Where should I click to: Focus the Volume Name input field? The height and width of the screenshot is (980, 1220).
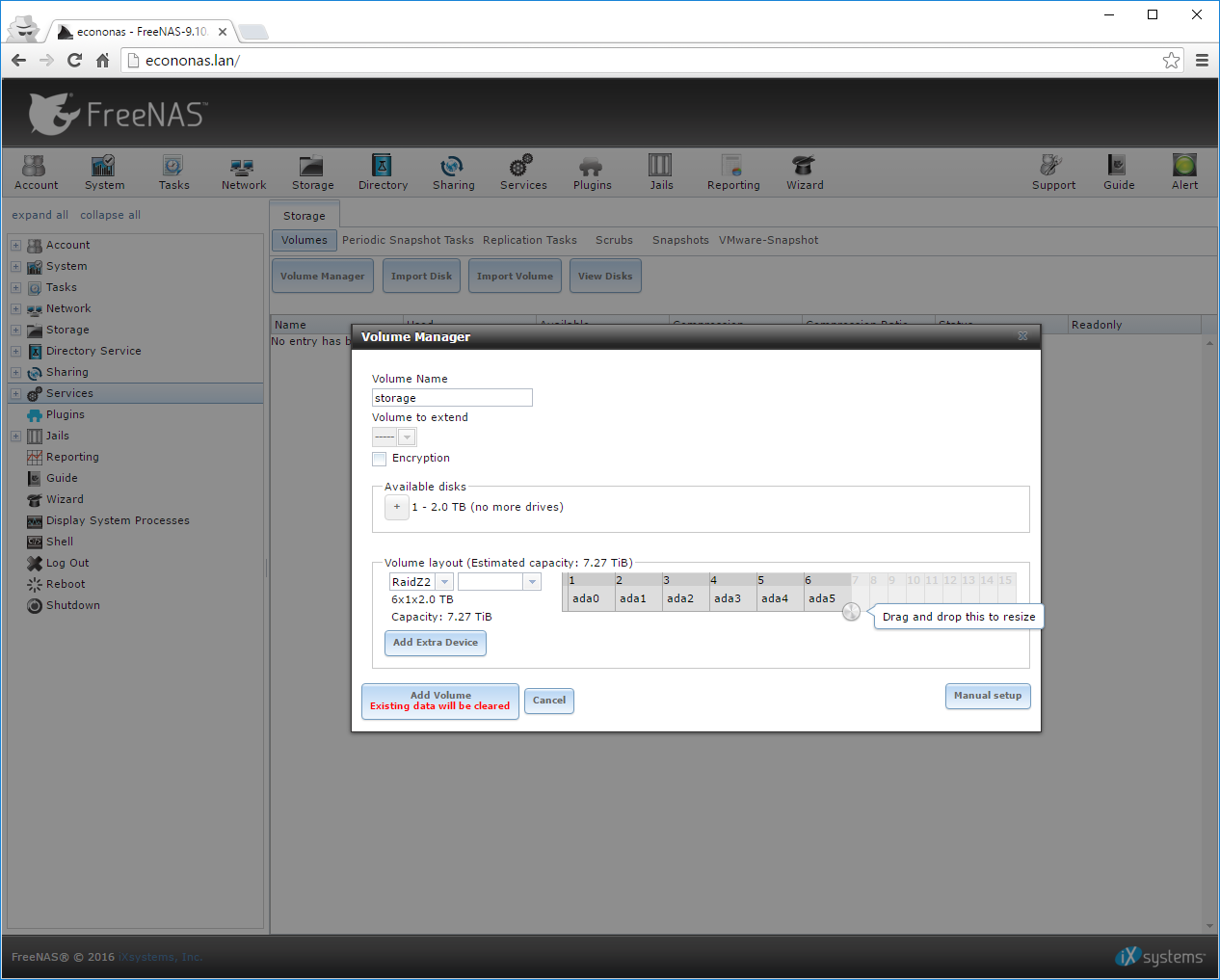[452, 398]
